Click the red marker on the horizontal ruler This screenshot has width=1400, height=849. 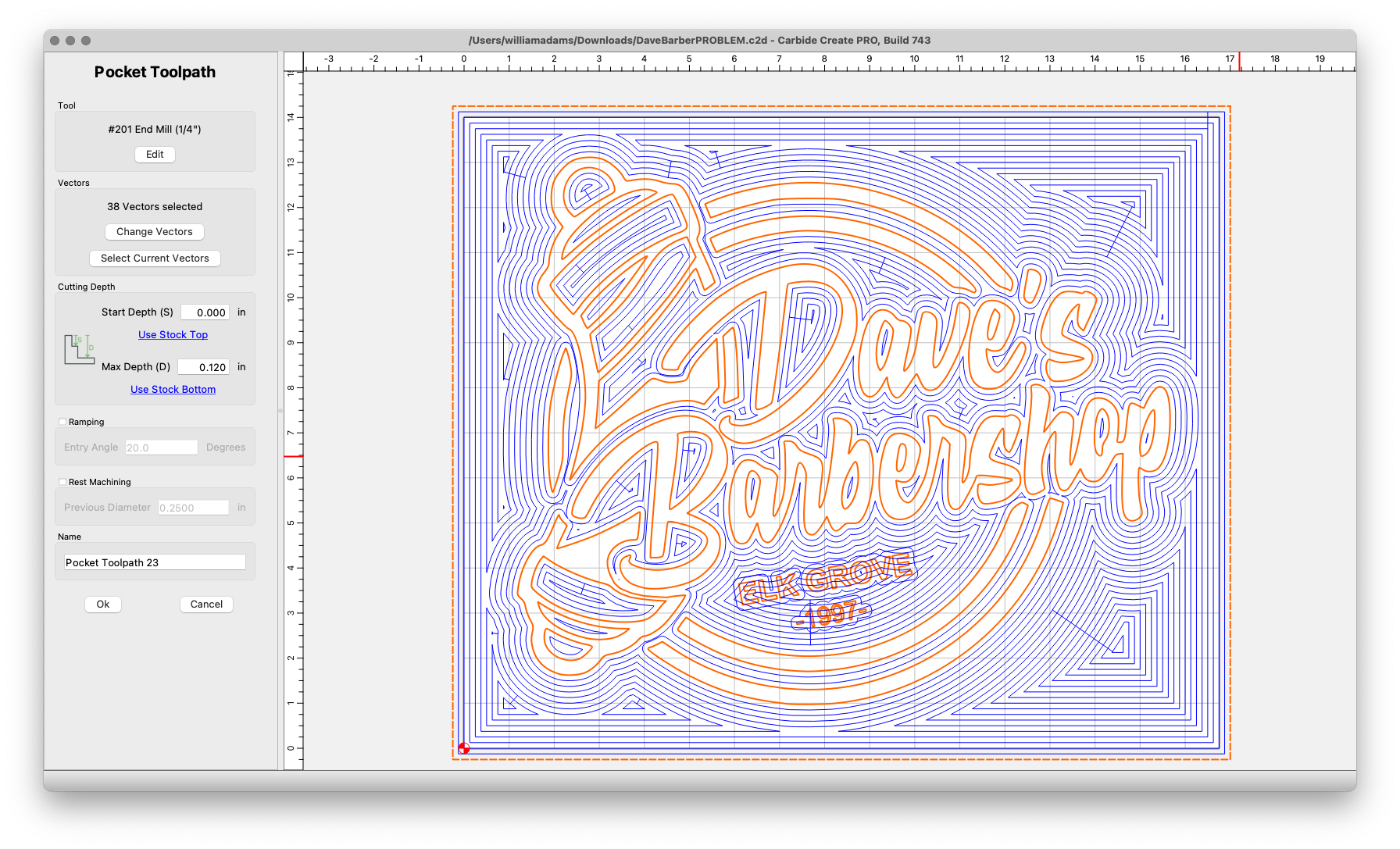1239,61
